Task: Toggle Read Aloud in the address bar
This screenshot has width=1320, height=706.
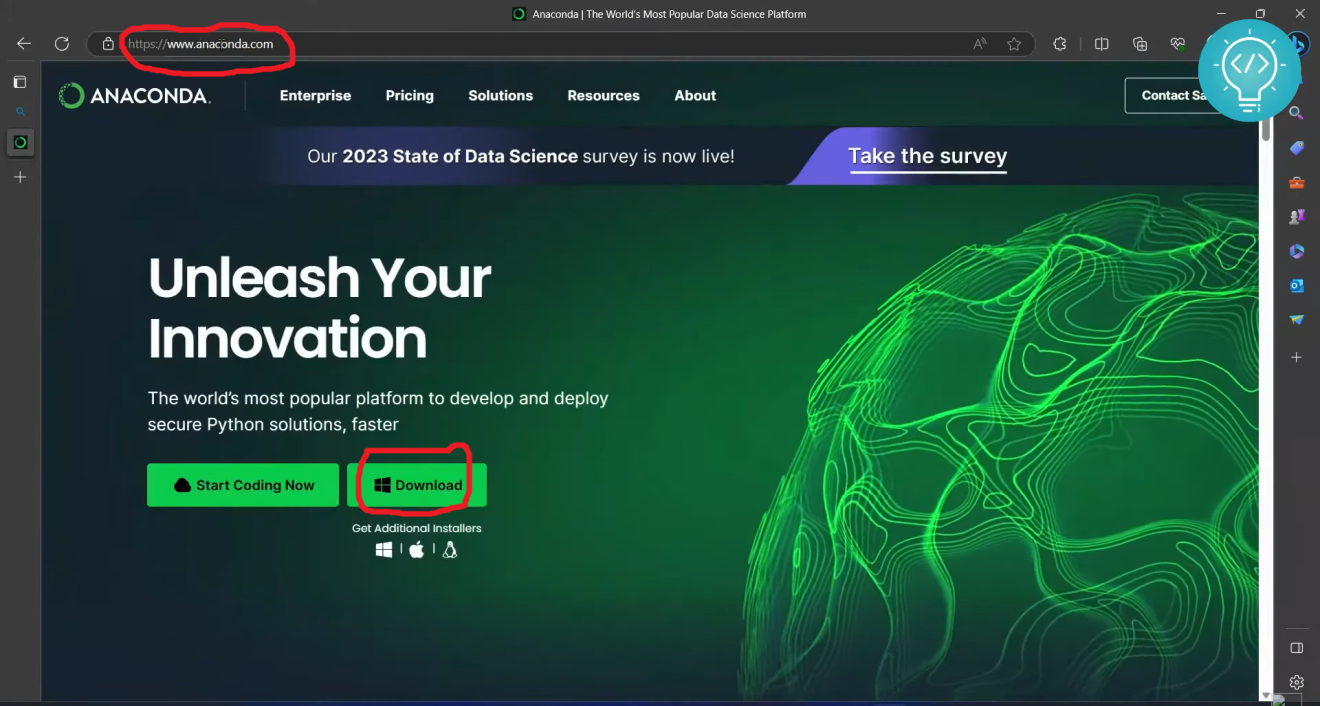Action: [980, 44]
